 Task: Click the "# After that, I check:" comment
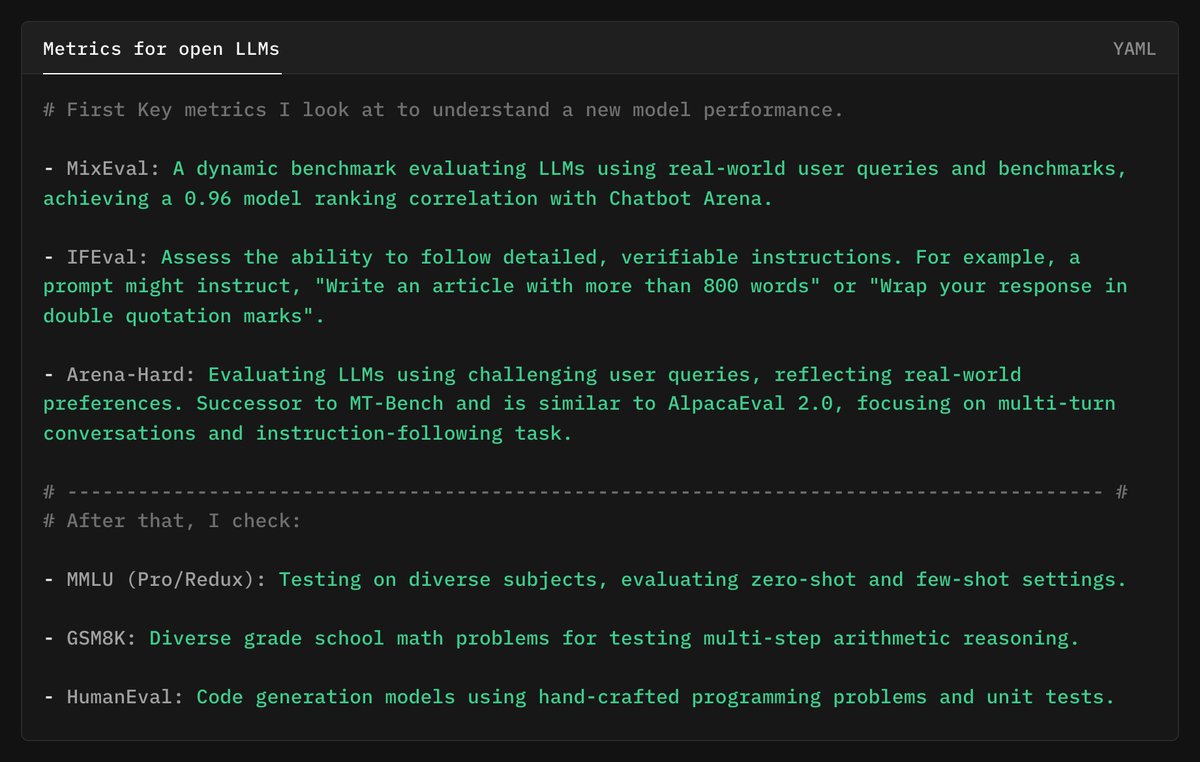tap(172, 521)
